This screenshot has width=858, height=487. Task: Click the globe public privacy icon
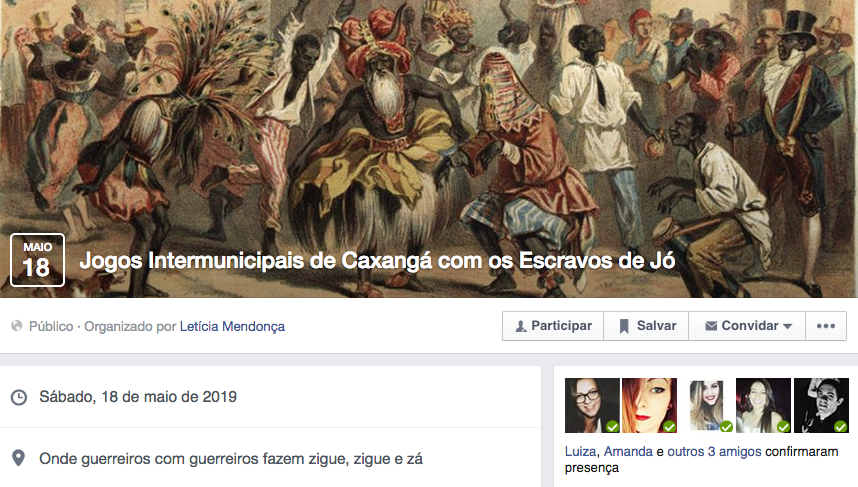click(x=17, y=326)
